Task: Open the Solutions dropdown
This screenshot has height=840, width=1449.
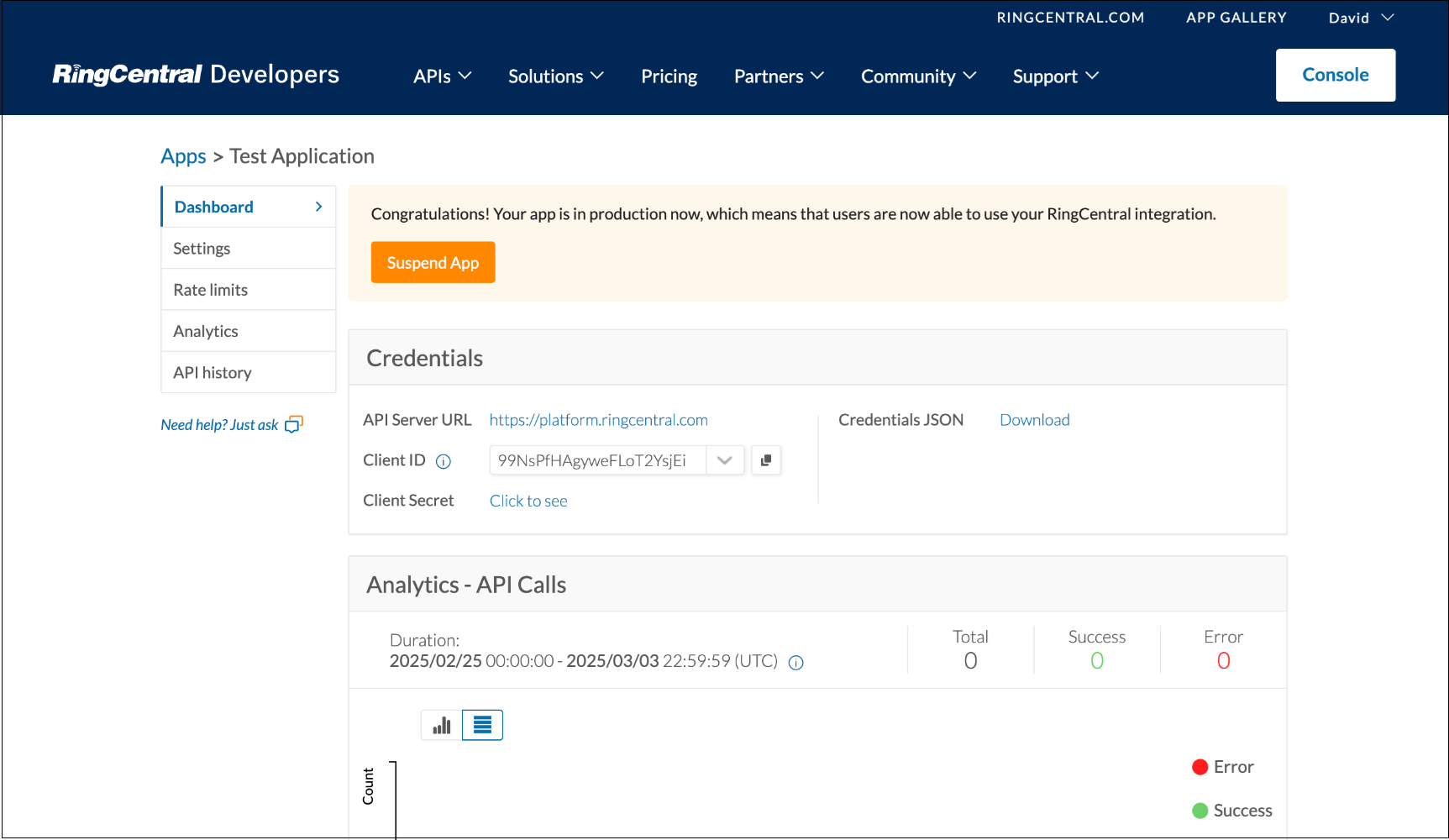Action: pos(556,76)
